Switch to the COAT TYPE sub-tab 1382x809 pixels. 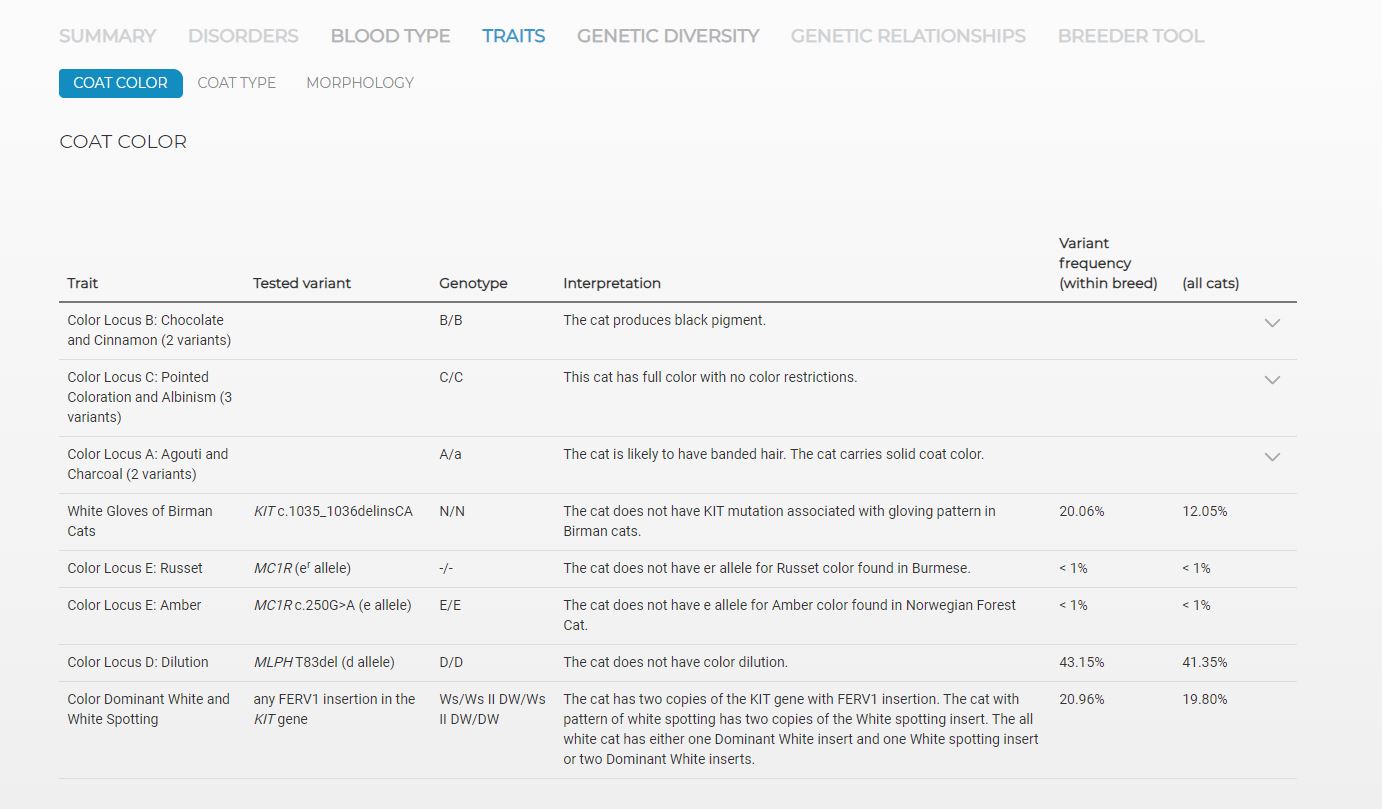coord(237,83)
